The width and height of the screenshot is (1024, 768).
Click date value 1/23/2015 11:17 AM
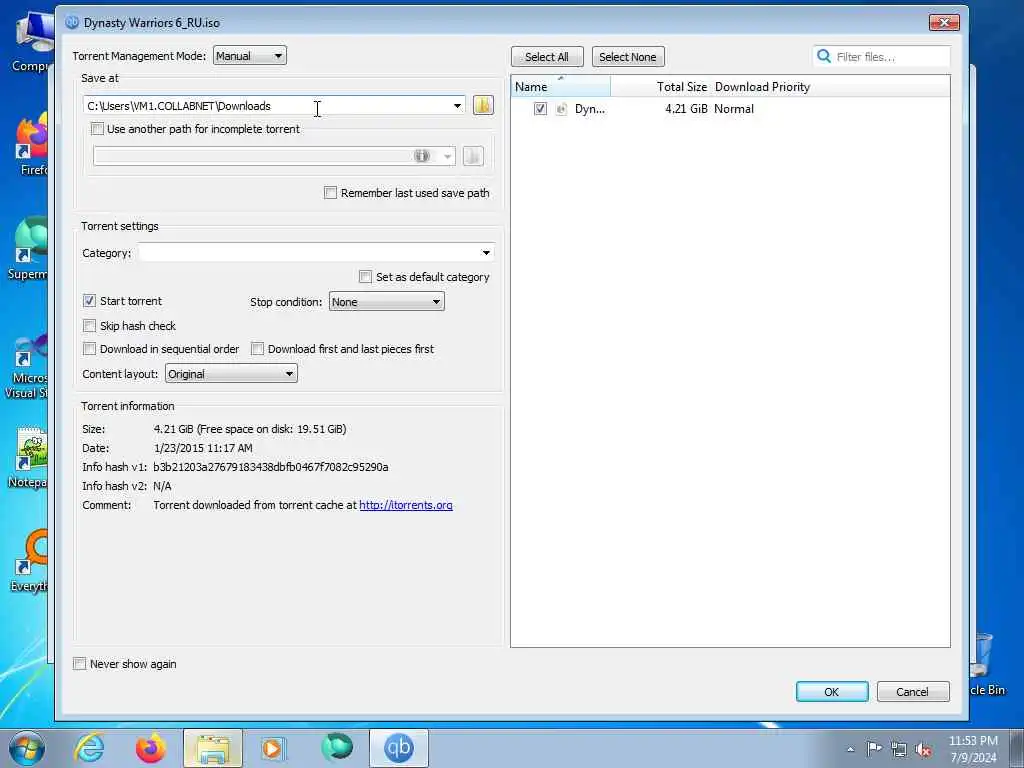pos(203,448)
